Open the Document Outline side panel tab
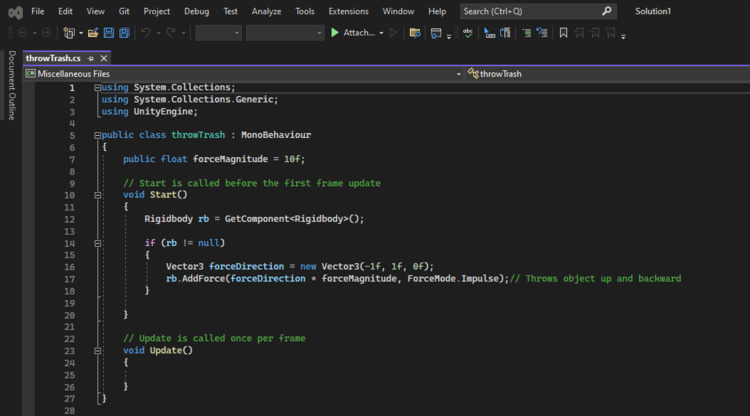The width and height of the screenshot is (750, 416). click(11, 85)
